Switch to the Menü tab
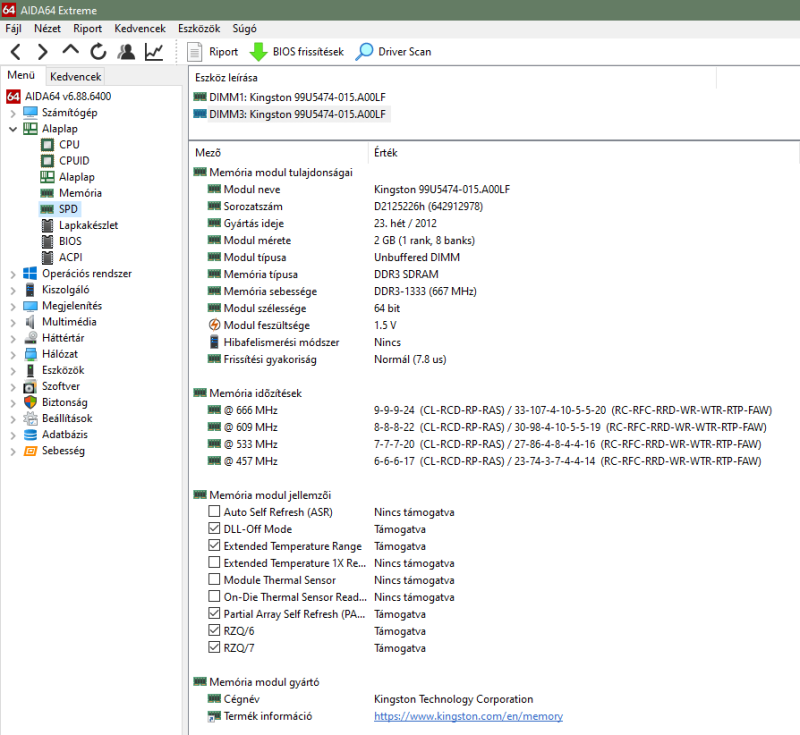 tap(21, 75)
